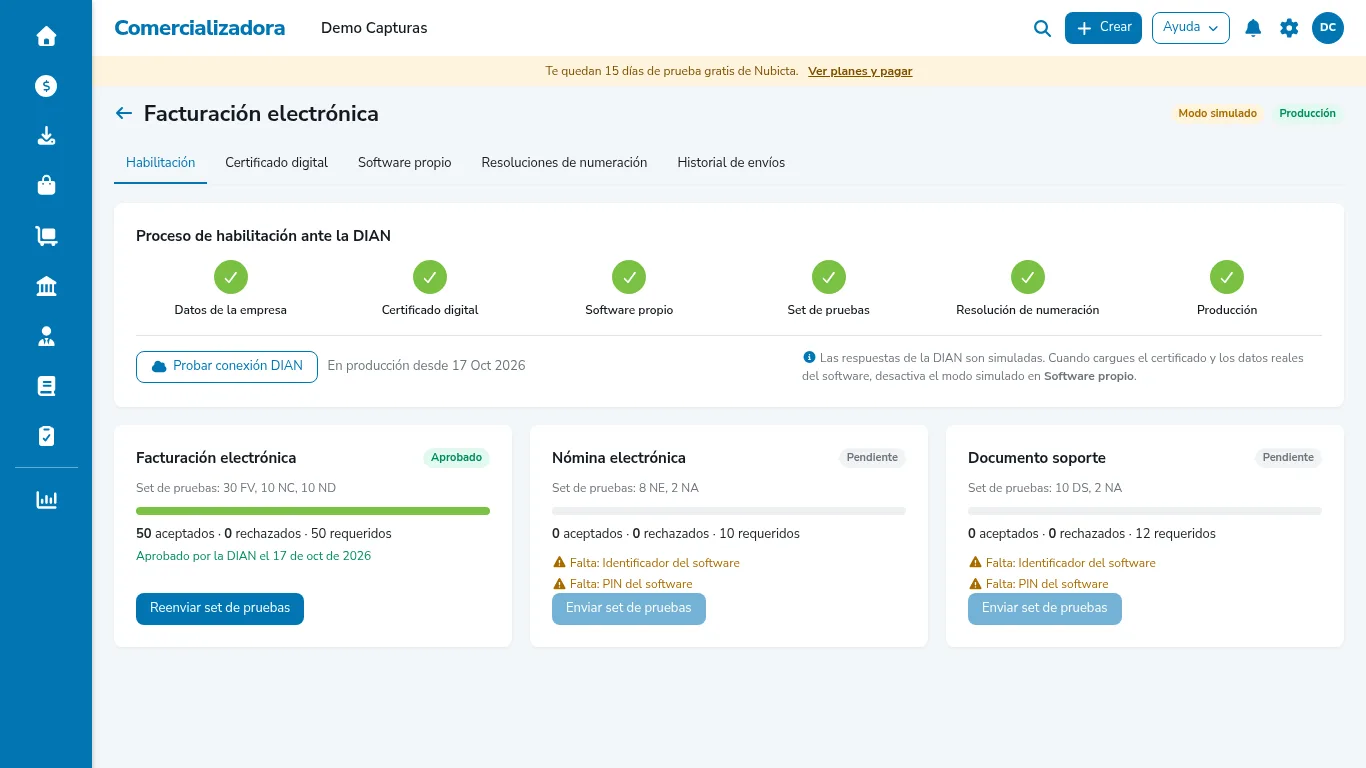Screen dimensions: 1366x768
Task: Click Reenviar set de pruebas button
Action: [x=220, y=608]
